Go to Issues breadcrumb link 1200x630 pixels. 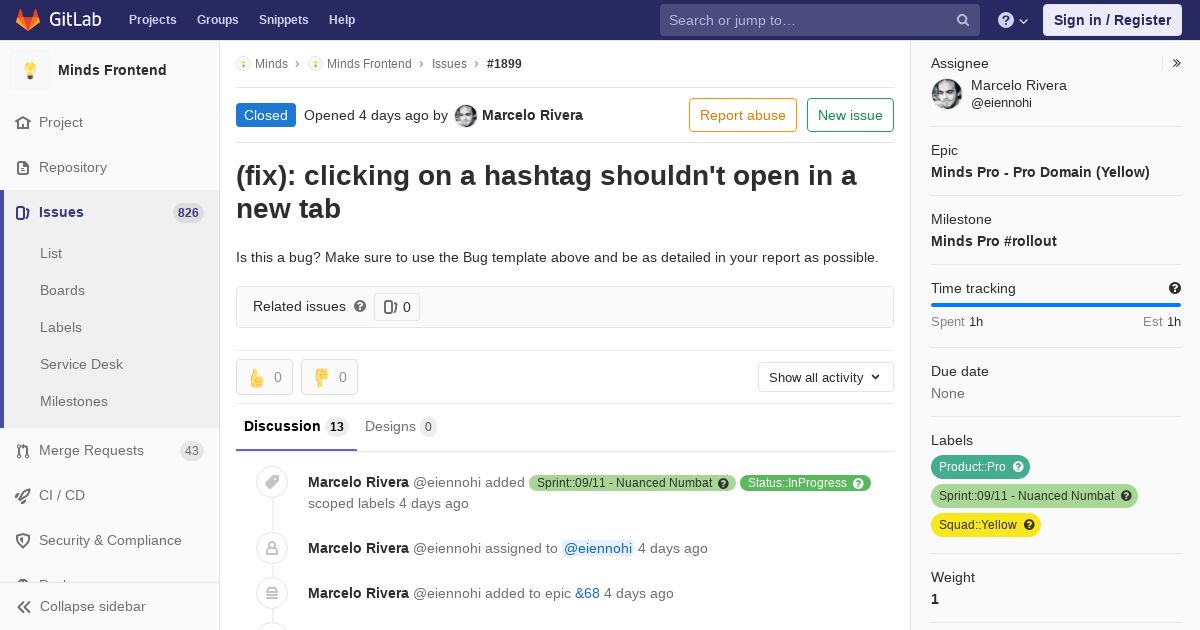[449, 64]
